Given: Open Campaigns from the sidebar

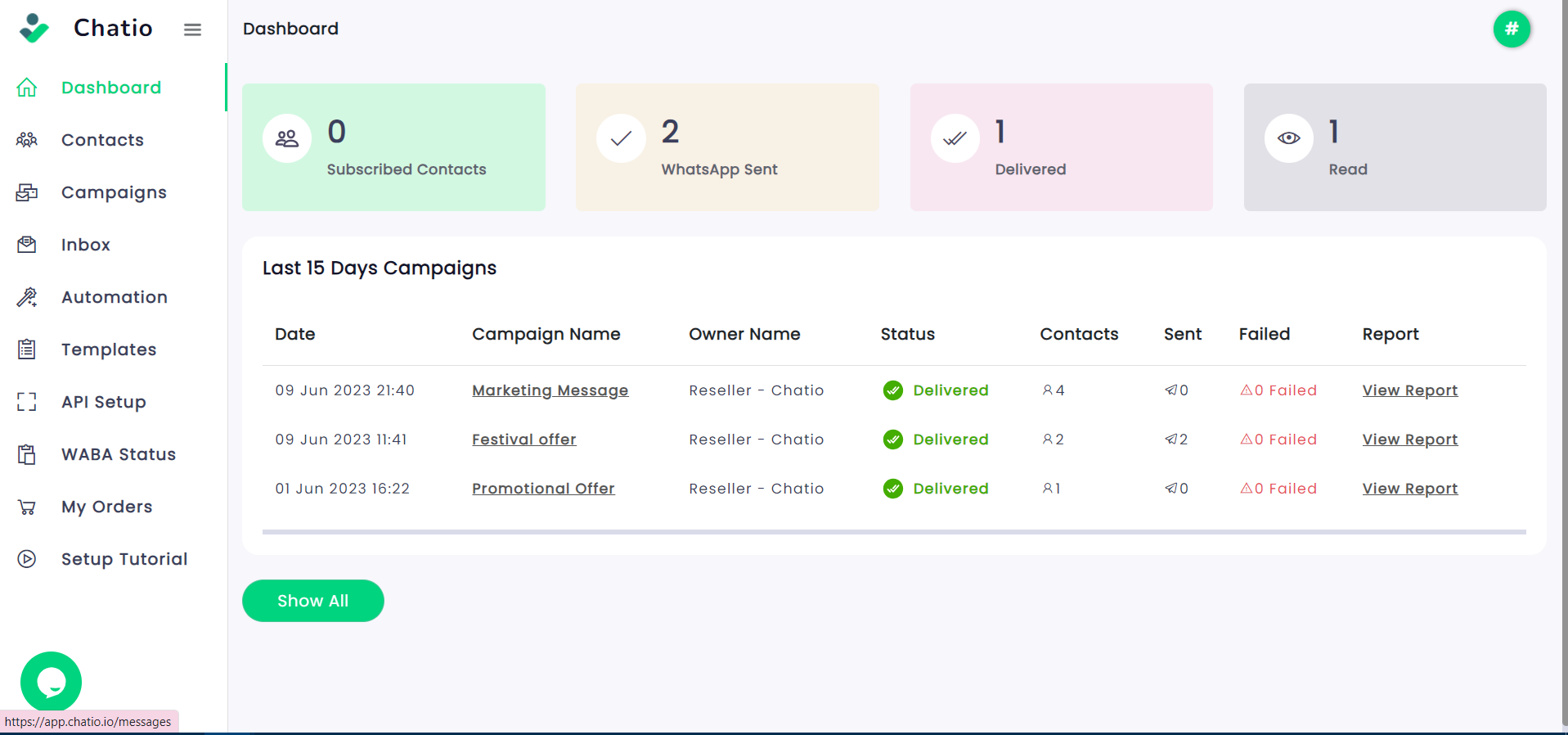Looking at the screenshot, I should (x=114, y=192).
